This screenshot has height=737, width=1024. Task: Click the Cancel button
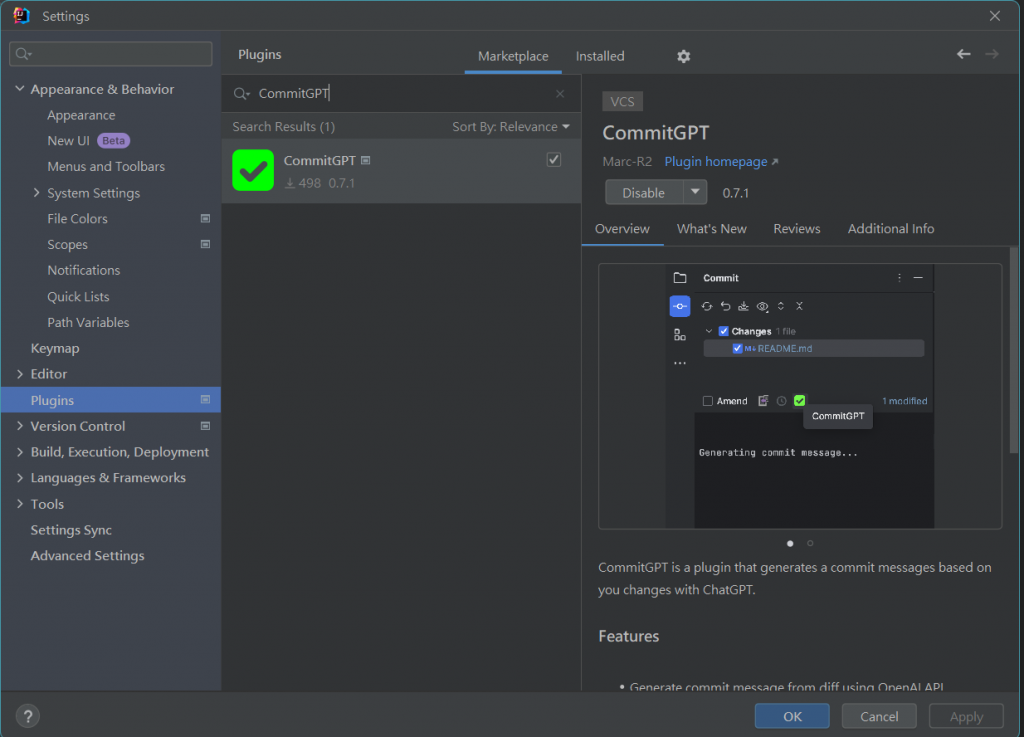click(879, 716)
